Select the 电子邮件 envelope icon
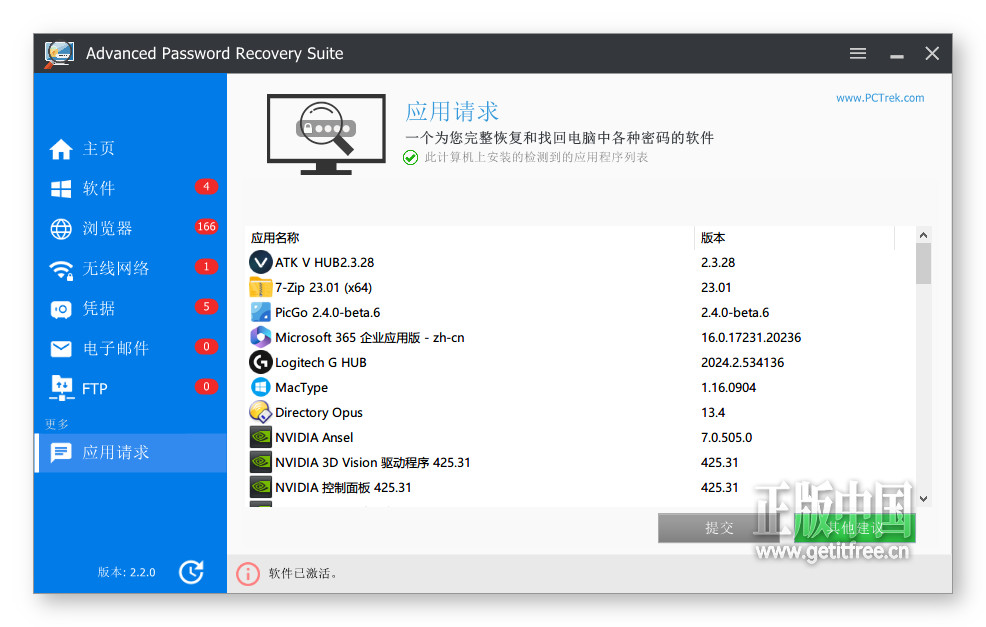The height and width of the screenshot is (627, 986). point(61,349)
